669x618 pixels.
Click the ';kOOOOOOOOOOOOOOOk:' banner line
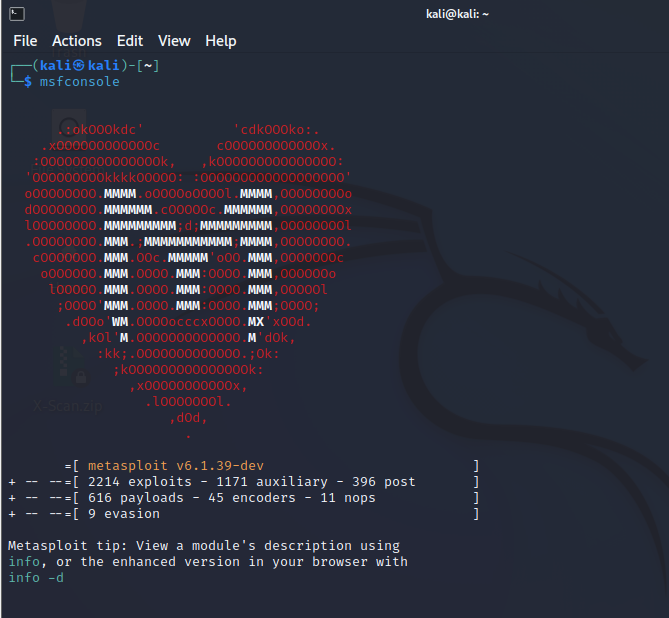click(188, 370)
